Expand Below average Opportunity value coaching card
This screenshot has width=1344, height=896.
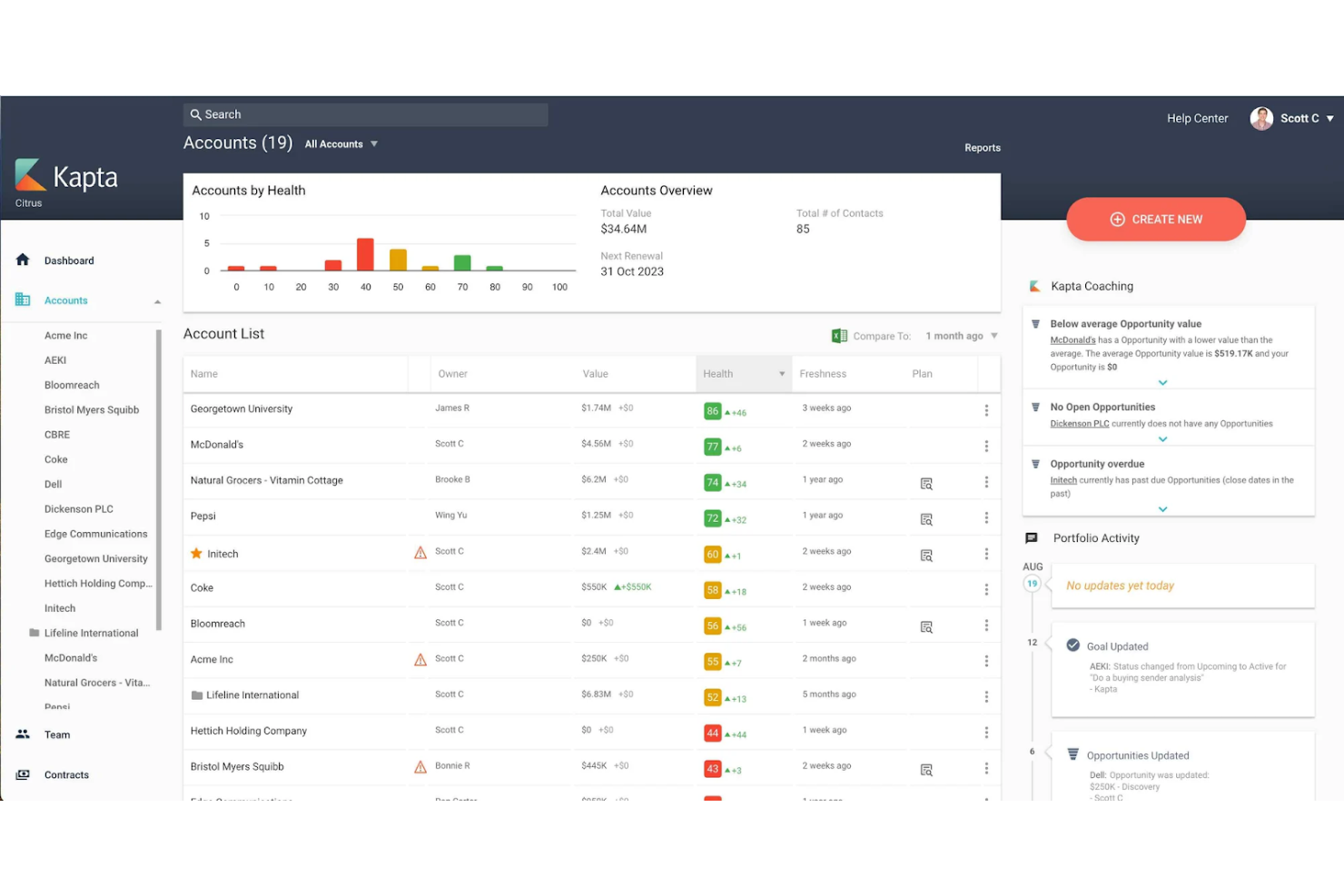(x=1162, y=382)
